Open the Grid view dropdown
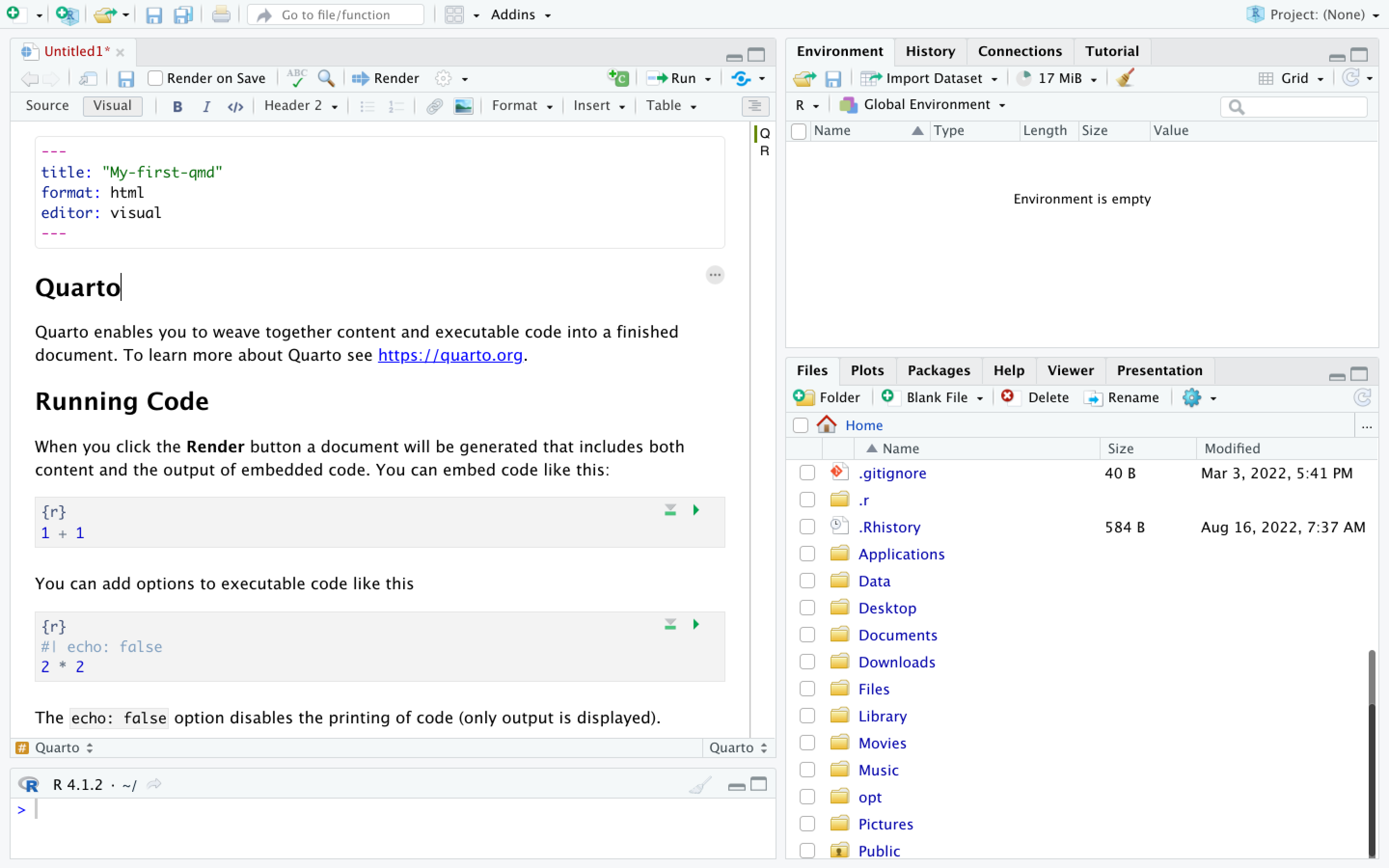This screenshot has width=1389, height=868. [x=1292, y=78]
